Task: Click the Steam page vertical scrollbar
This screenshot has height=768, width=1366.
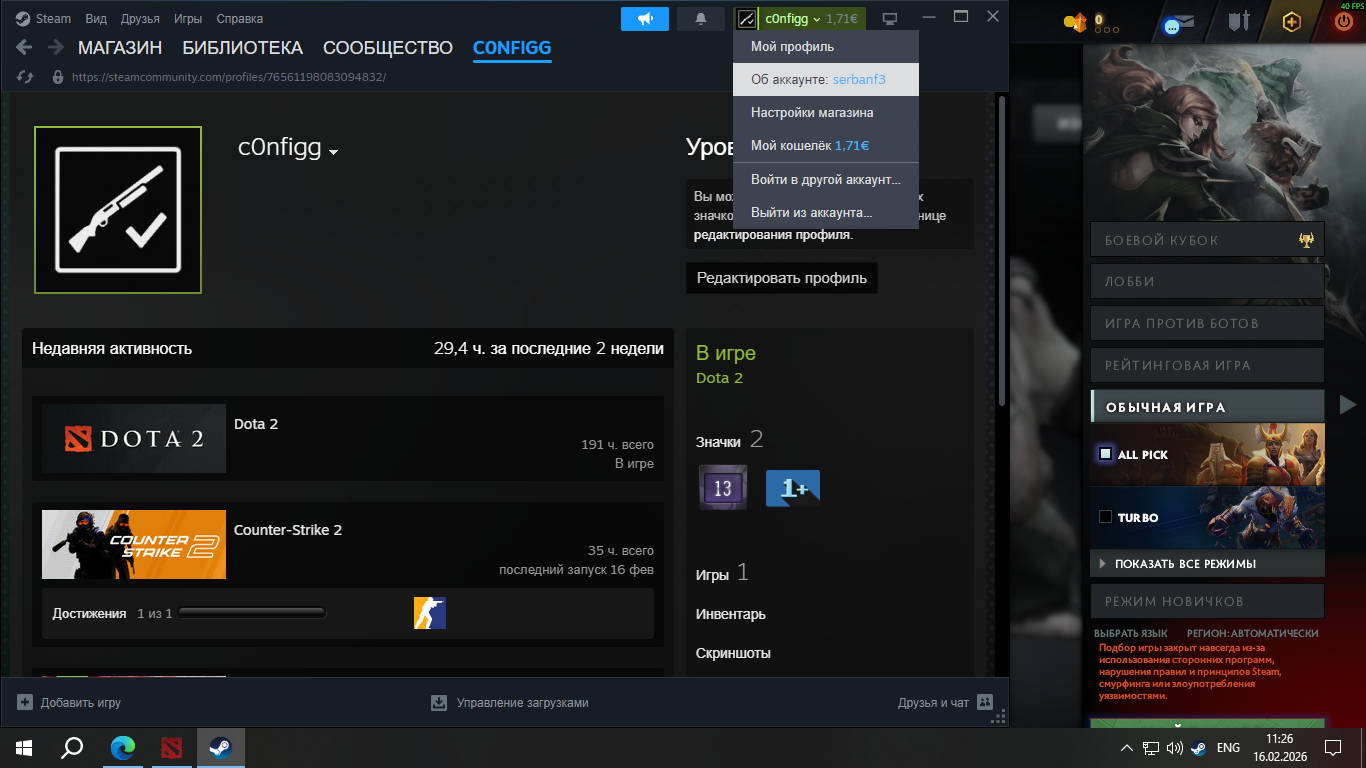Action: point(1002,250)
